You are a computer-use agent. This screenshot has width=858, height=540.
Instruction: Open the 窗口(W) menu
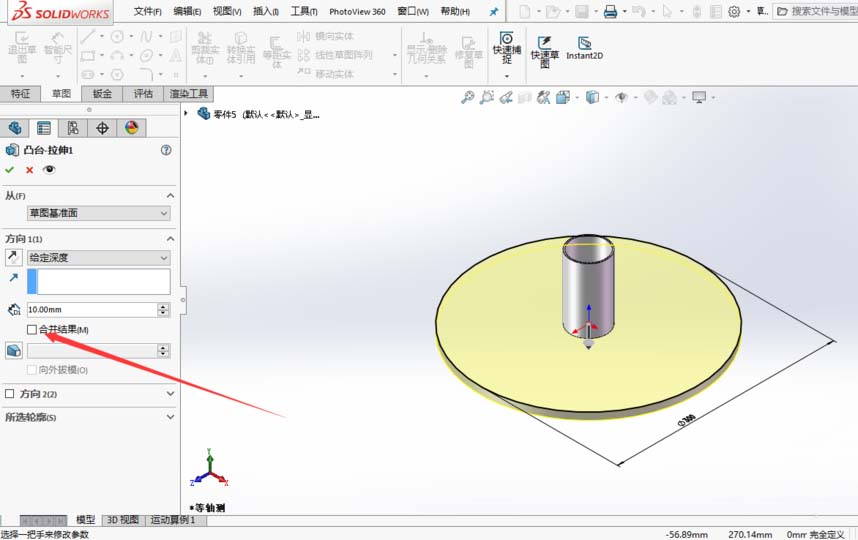(x=413, y=11)
